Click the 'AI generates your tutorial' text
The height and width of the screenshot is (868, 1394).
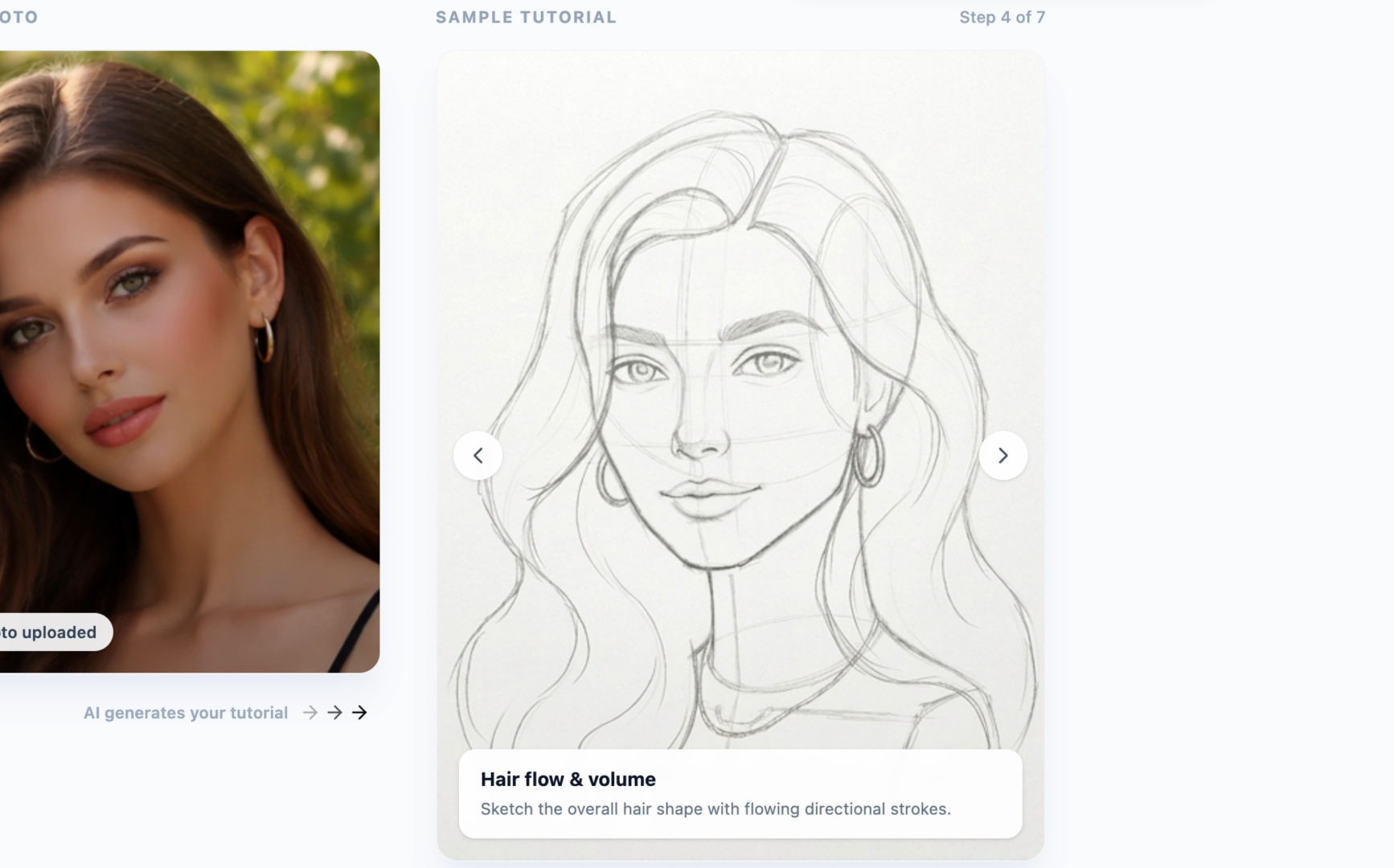tap(186, 712)
